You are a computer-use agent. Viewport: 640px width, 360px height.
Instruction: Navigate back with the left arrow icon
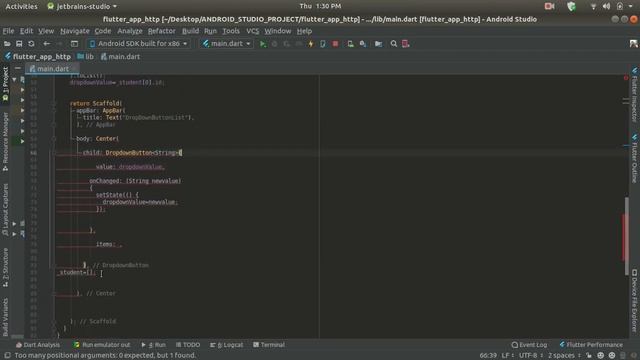pos(47,44)
